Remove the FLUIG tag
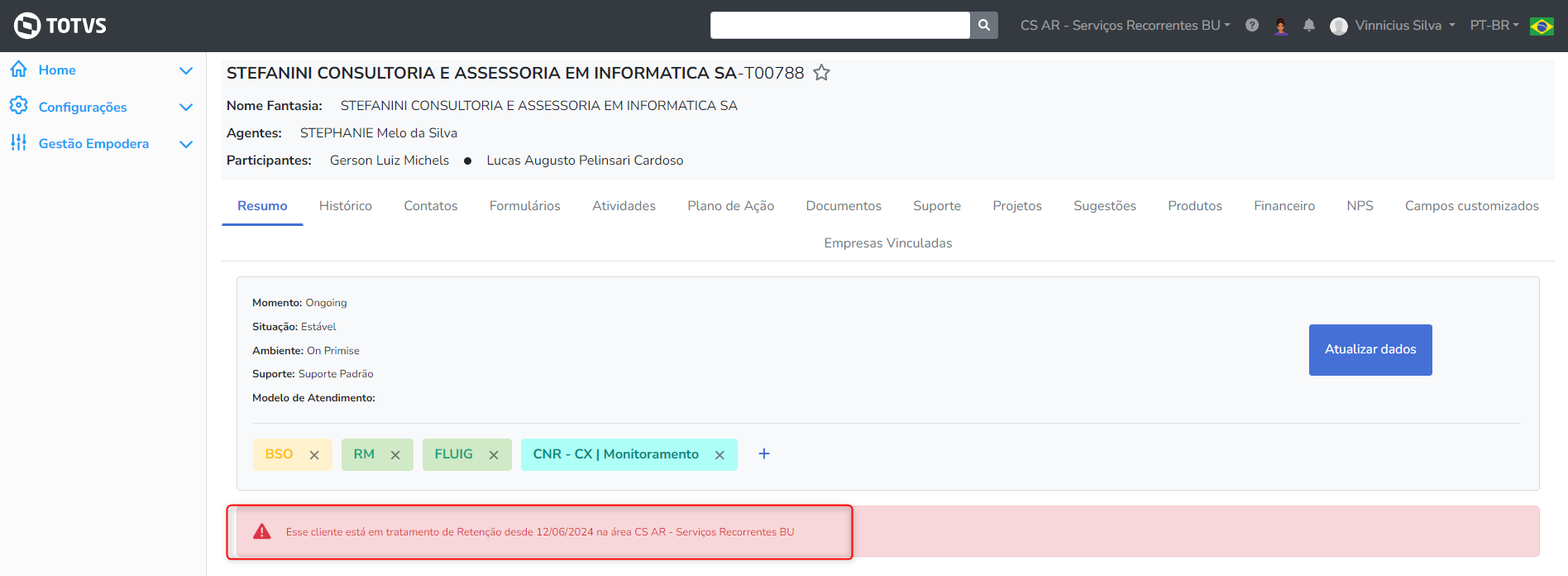The image size is (1568, 576). coord(494,455)
